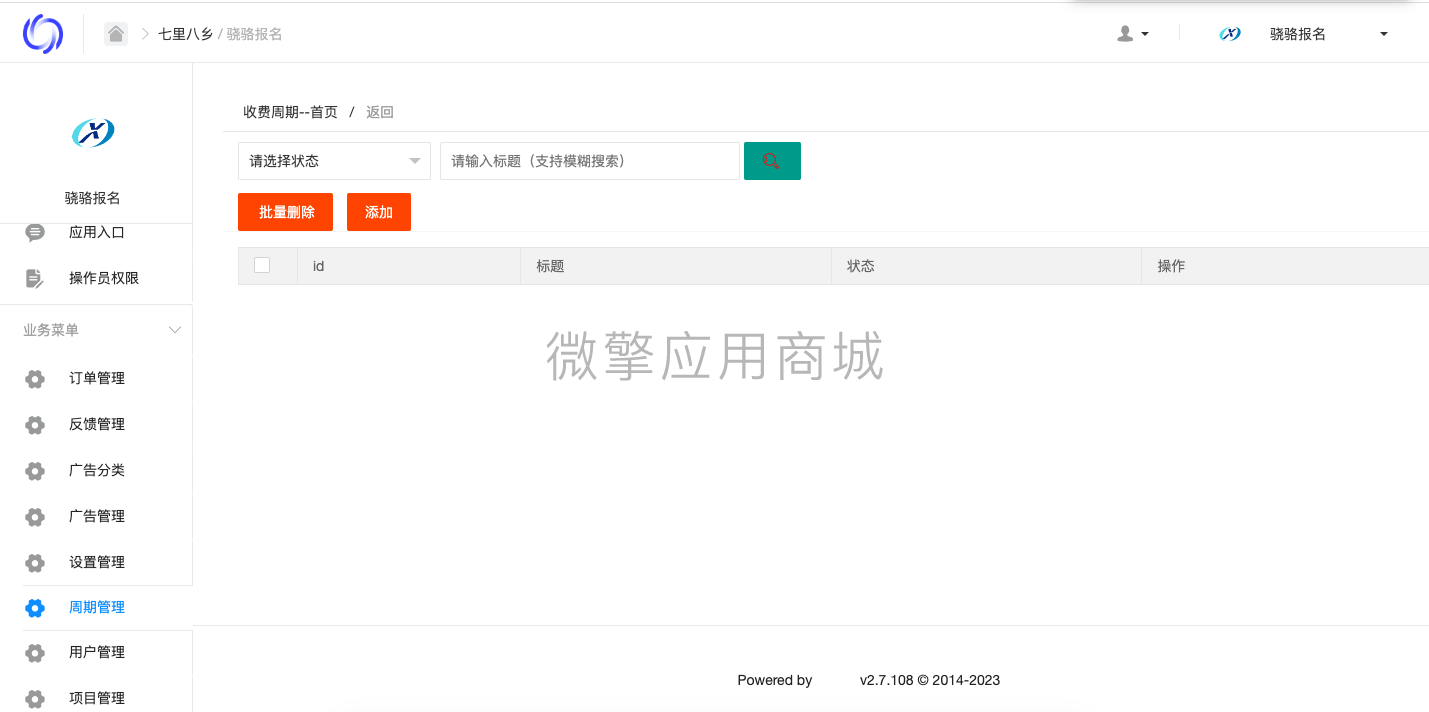Click the 骁骆报名 name under sidebar logo
This screenshot has width=1429, height=712.
click(x=93, y=198)
